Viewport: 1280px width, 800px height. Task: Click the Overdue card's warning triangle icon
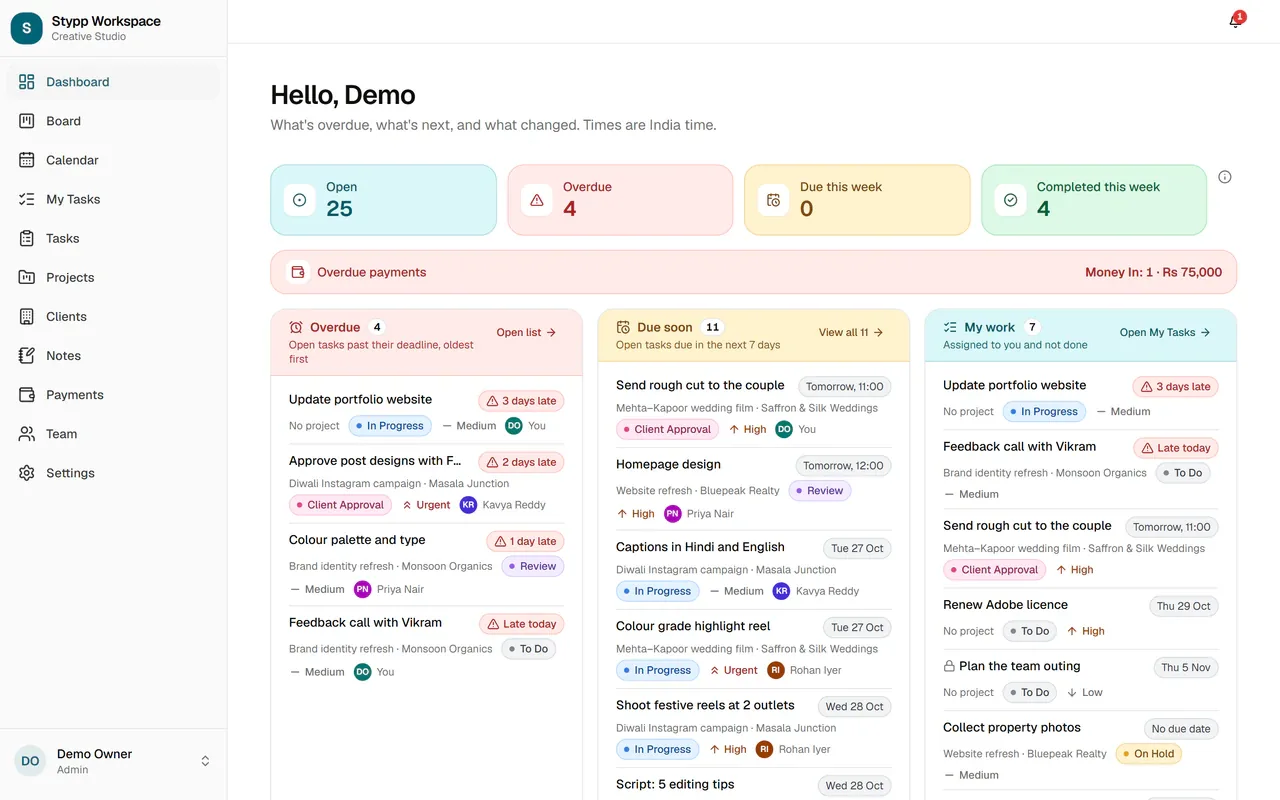pos(537,200)
